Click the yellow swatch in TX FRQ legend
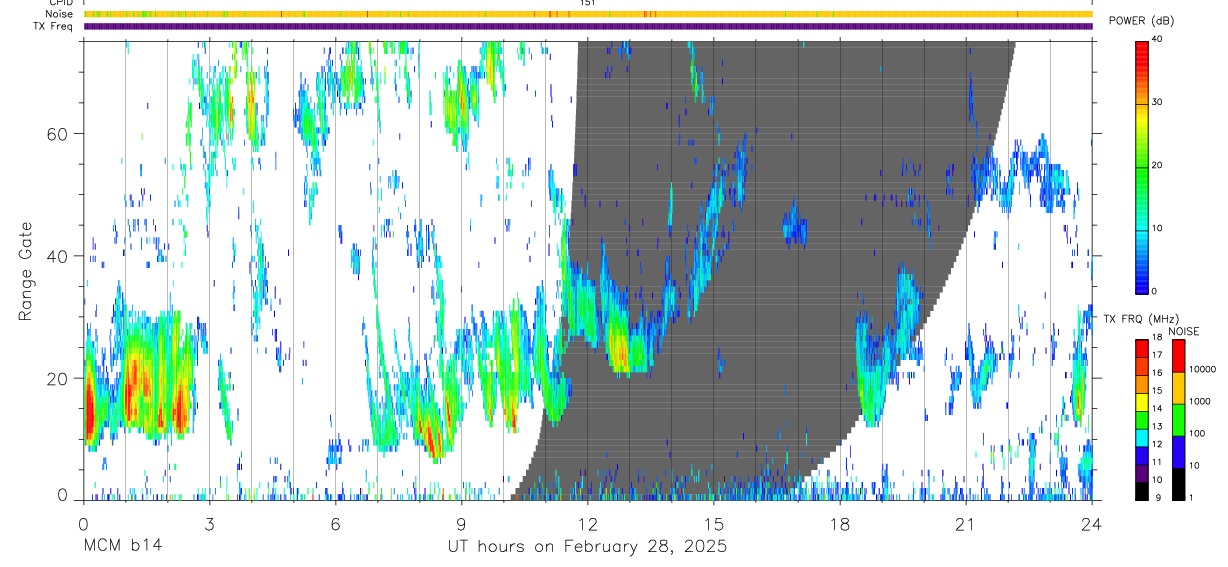The height and width of the screenshot is (567, 1228). coord(1143,403)
